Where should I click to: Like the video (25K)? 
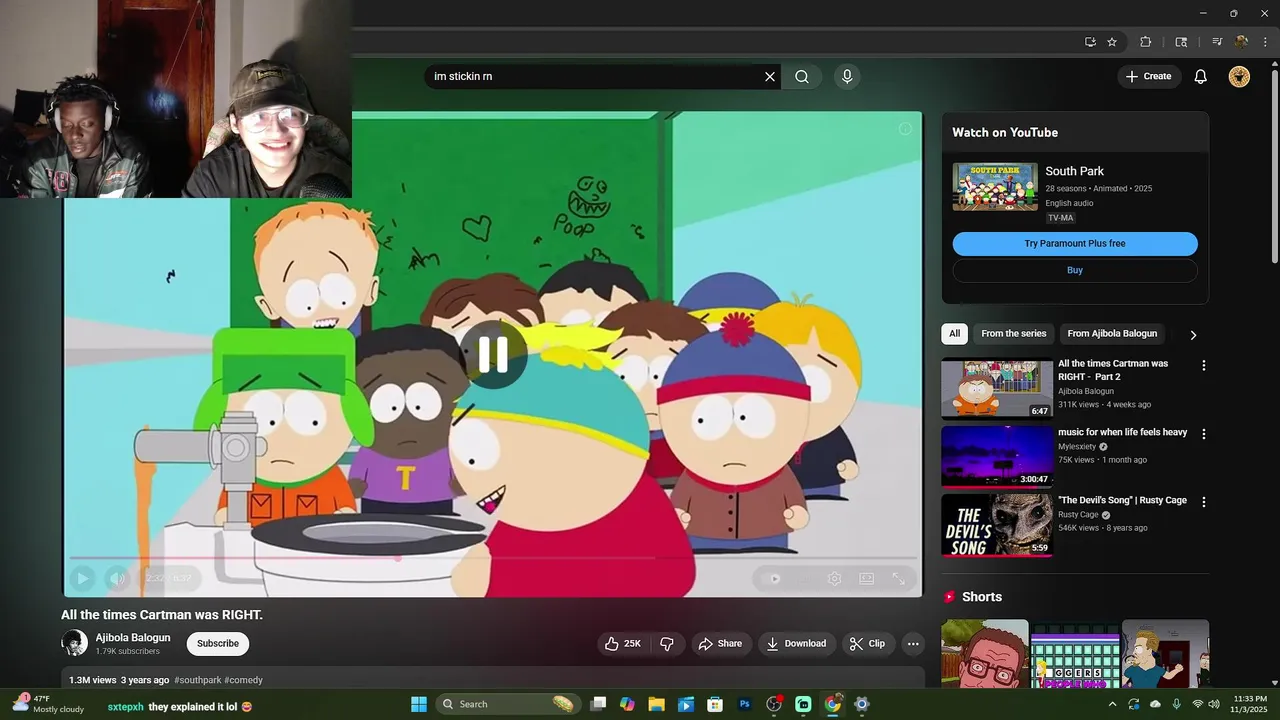tap(622, 644)
